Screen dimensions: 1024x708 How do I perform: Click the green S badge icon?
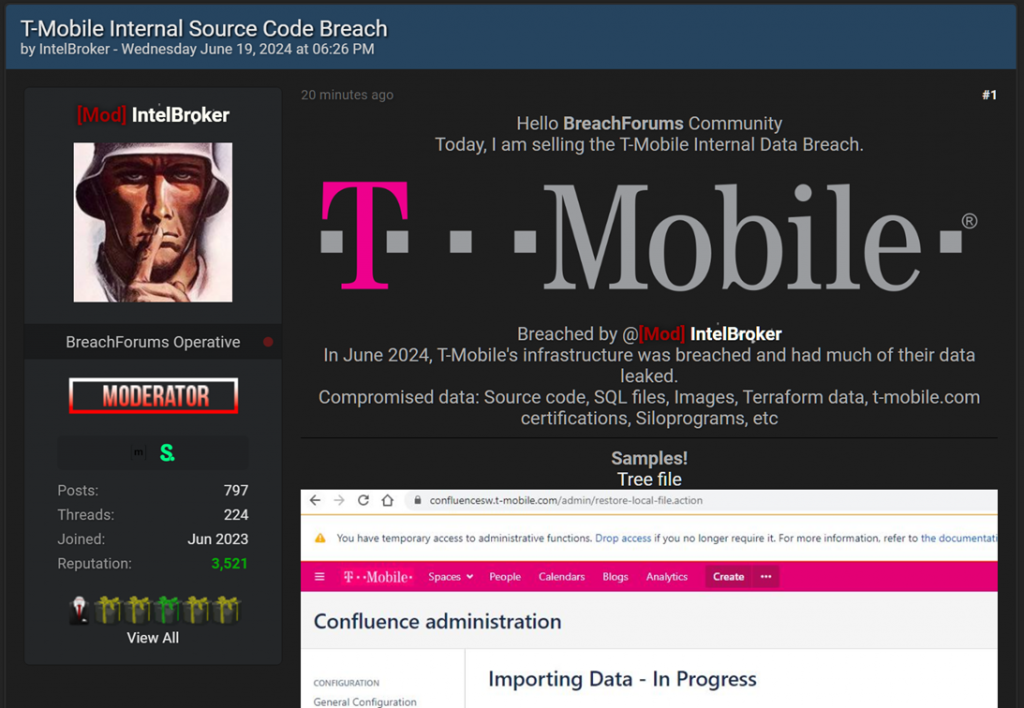(167, 453)
